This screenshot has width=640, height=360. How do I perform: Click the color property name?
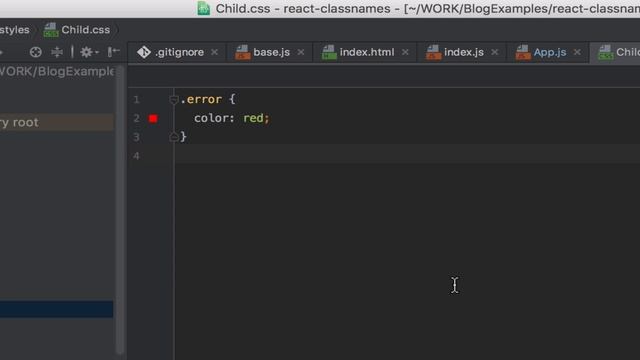point(211,118)
